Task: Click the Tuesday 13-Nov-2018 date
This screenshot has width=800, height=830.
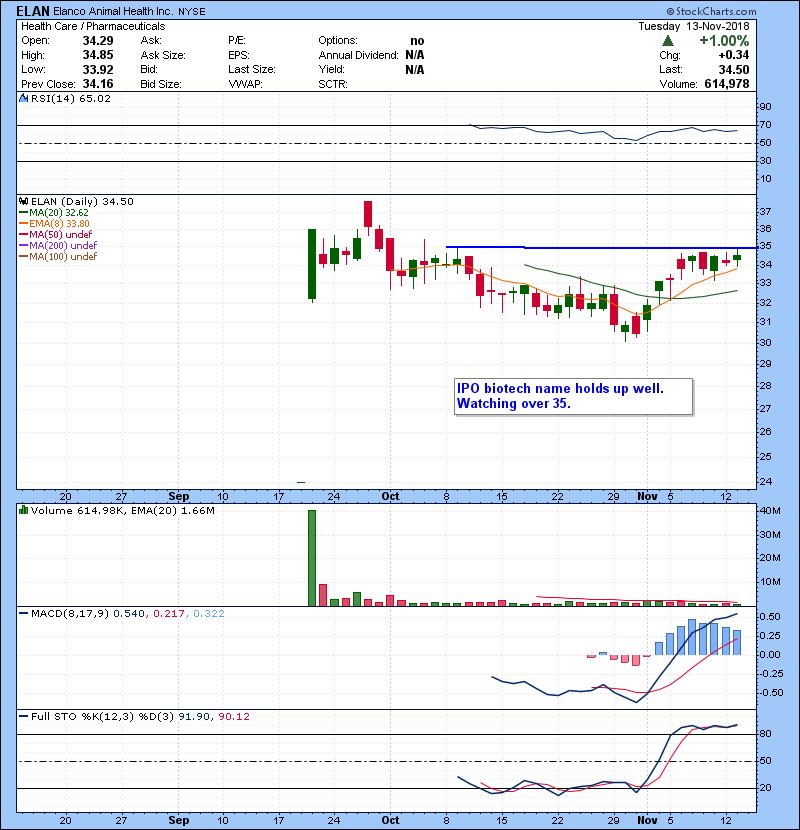Action: point(694,26)
